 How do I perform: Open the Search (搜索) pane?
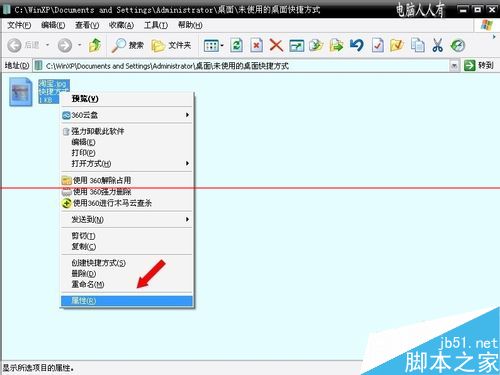pyautogui.click(x=127, y=45)
